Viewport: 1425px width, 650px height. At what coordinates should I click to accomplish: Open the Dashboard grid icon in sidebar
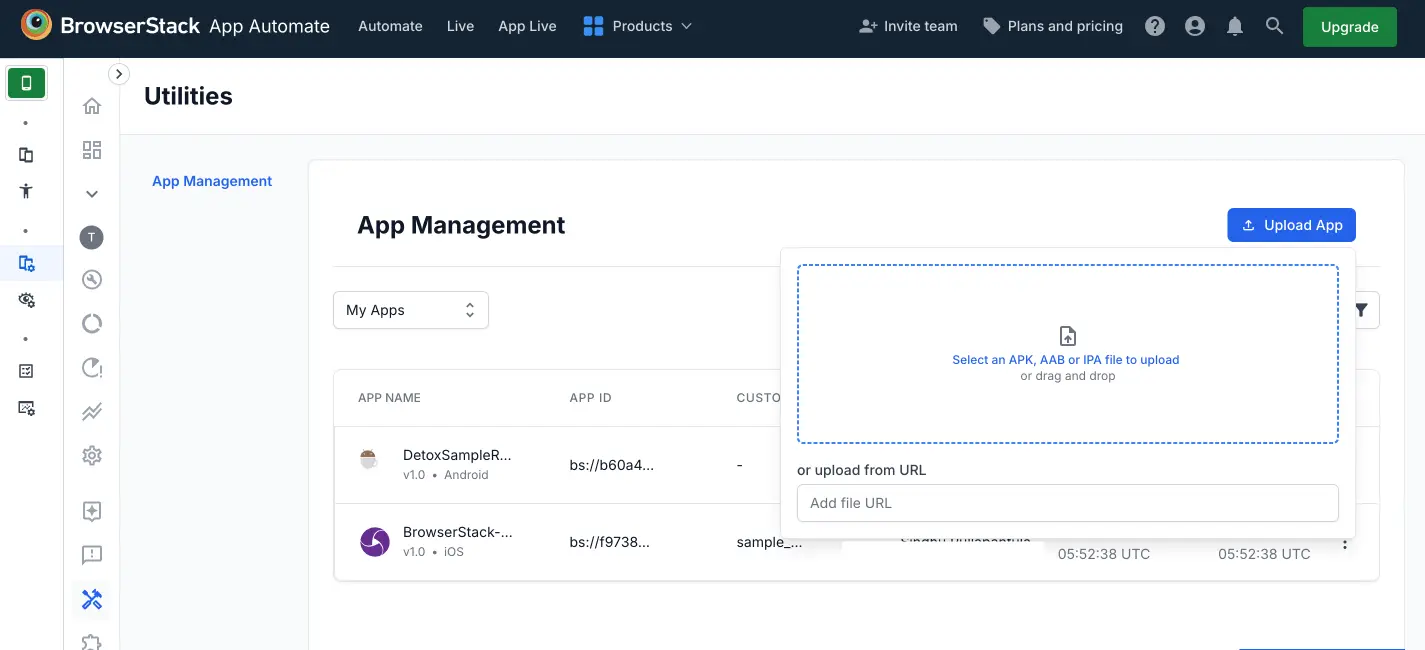point(91,149)
